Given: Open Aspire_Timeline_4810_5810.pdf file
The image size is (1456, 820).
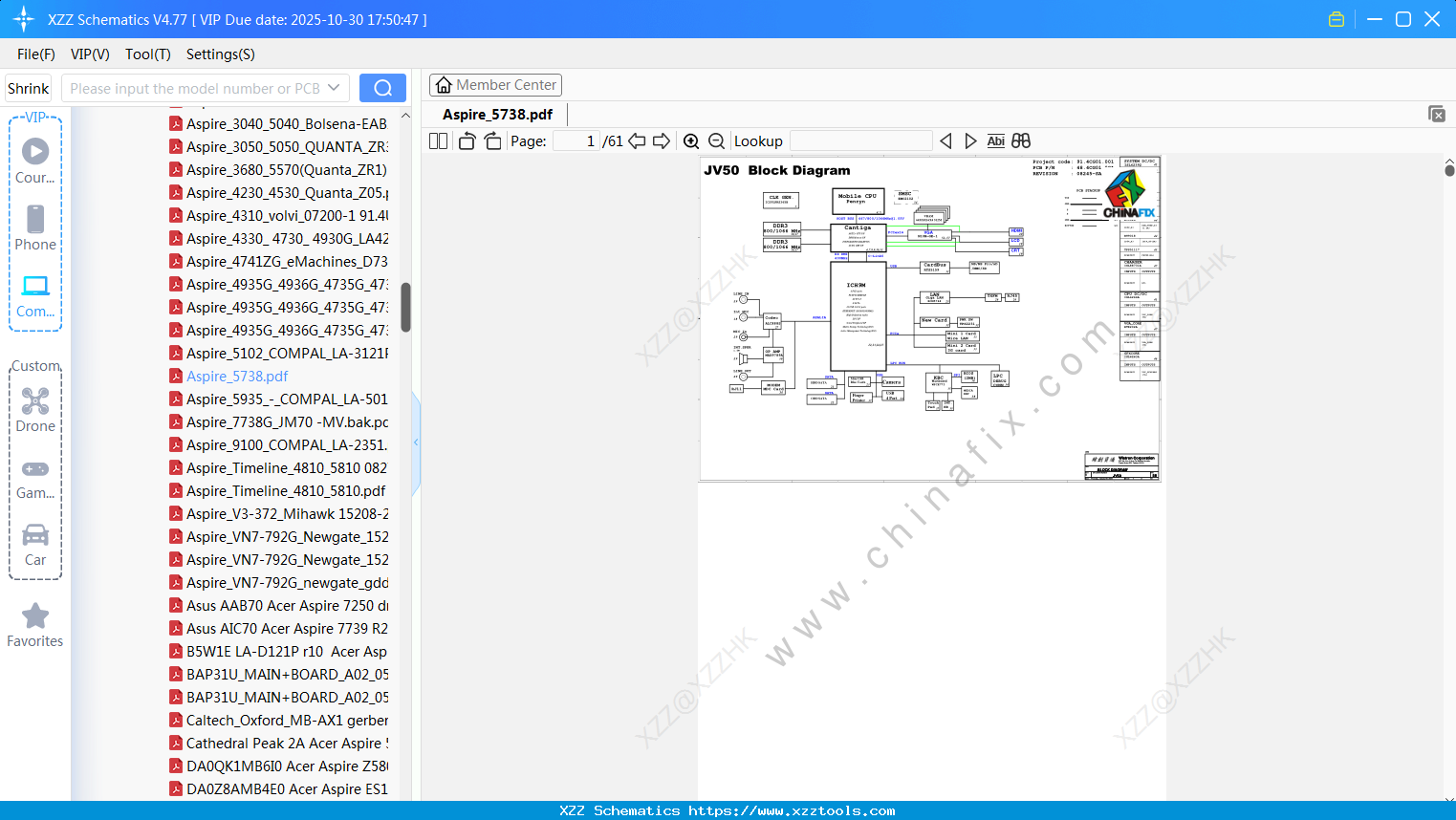Looking at the screenshot, I should [x=278, y=490].
